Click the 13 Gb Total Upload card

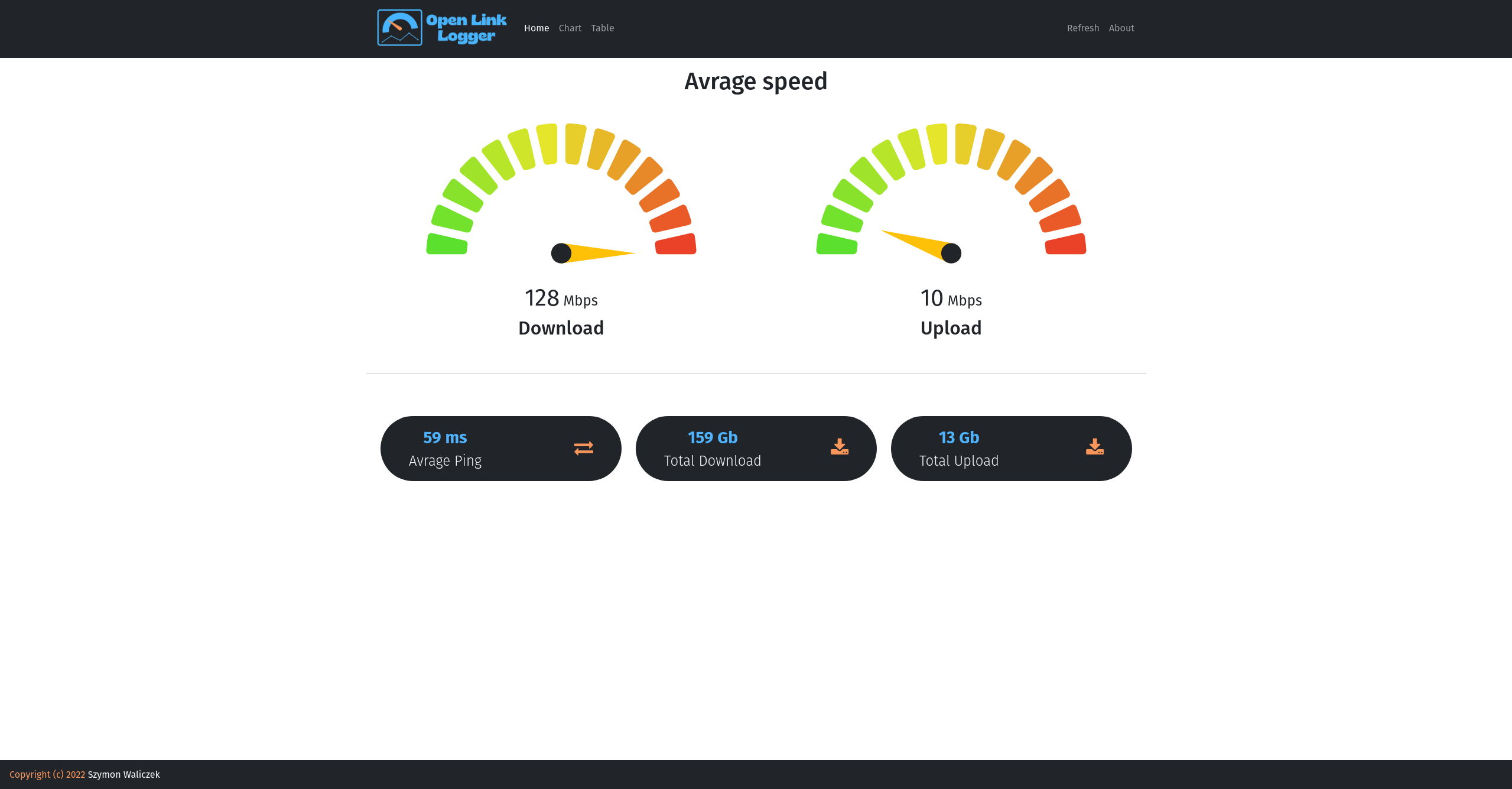point(1011,449)
